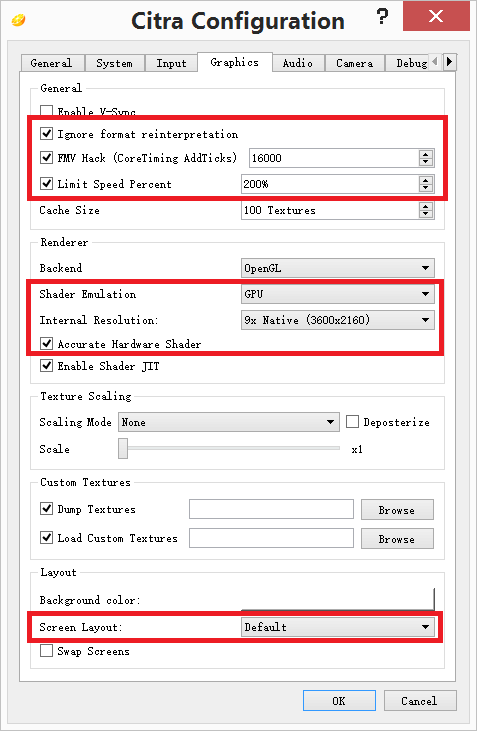Decrease Cache Size with down arrow
The image size is (477, 731).
(x=426, y=214)
